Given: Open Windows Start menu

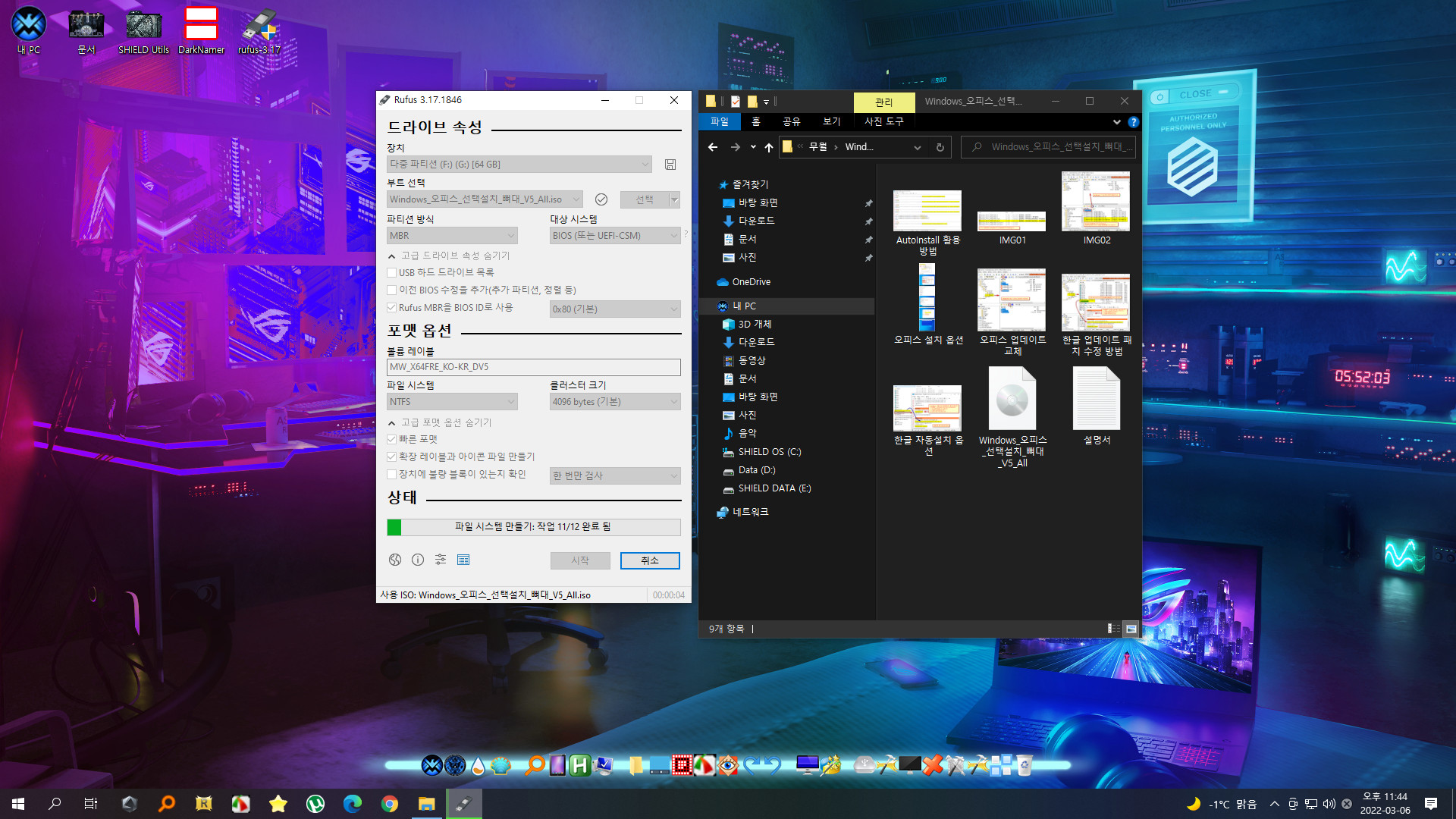Looking at the screenshot, I should (18, 804).
